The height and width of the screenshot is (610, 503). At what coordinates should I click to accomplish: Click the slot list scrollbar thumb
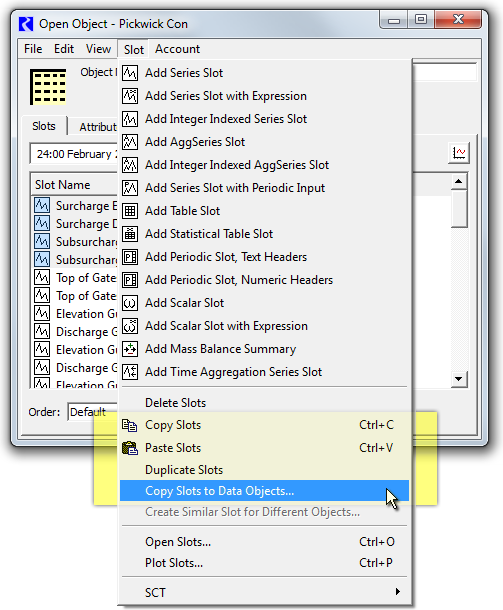click(x=459, y=208)
